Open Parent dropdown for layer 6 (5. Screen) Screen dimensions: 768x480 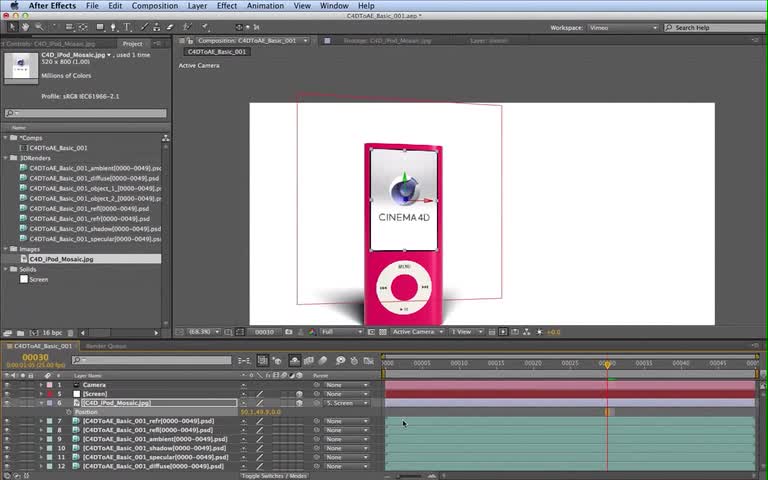coord(347,403)
